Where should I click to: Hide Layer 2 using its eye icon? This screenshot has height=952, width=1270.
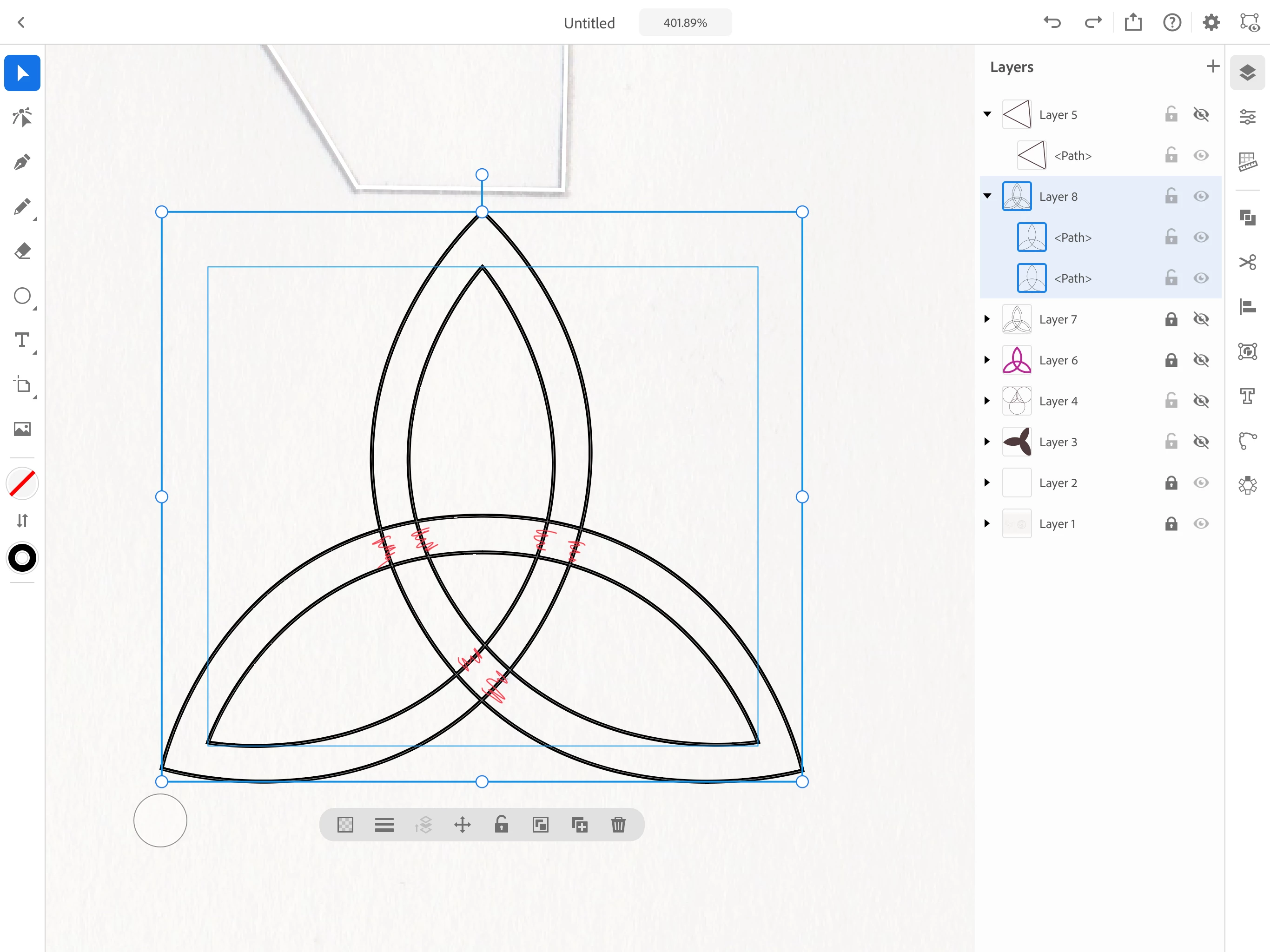1201,483
